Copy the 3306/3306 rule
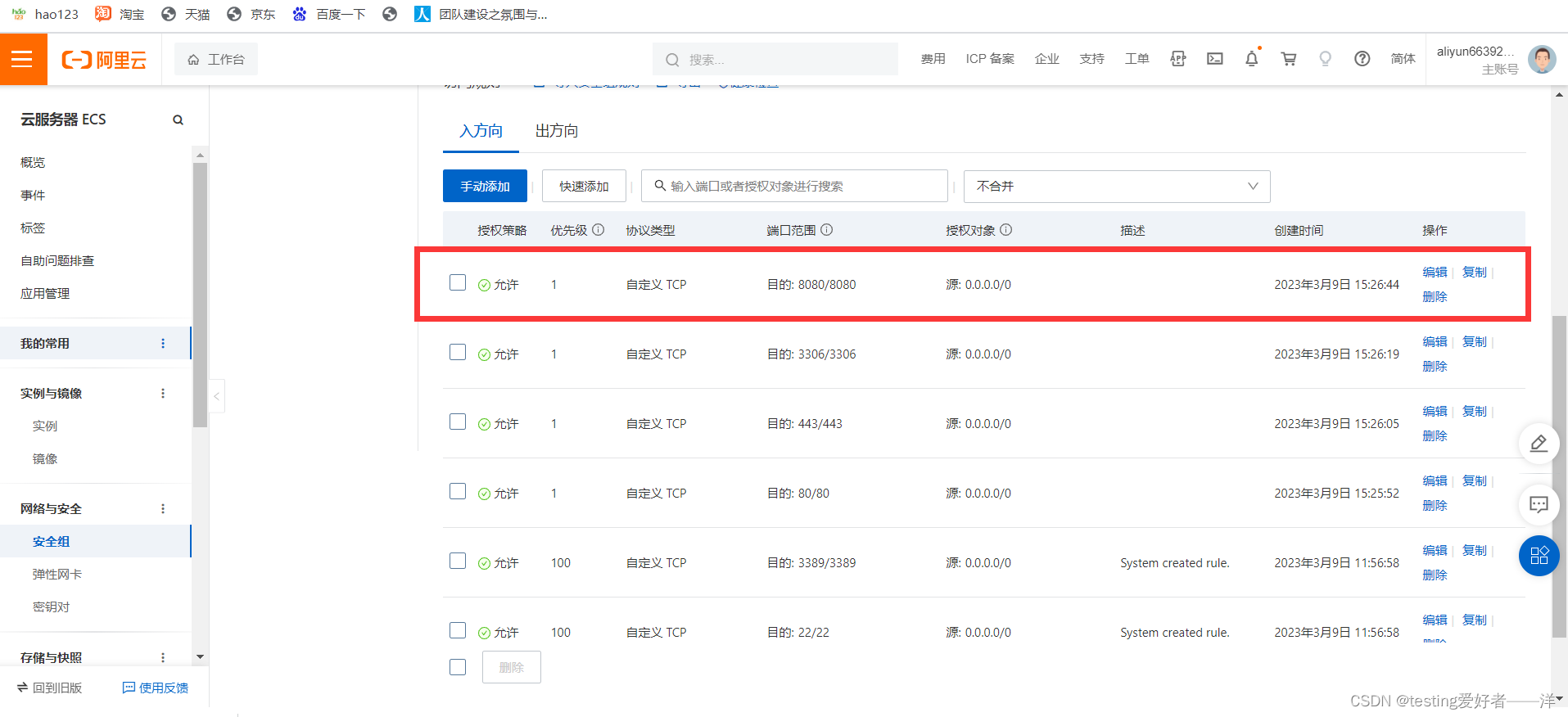Image resolution: width=1568 pixels, height=717 pixels. [x=1475, y=342]
